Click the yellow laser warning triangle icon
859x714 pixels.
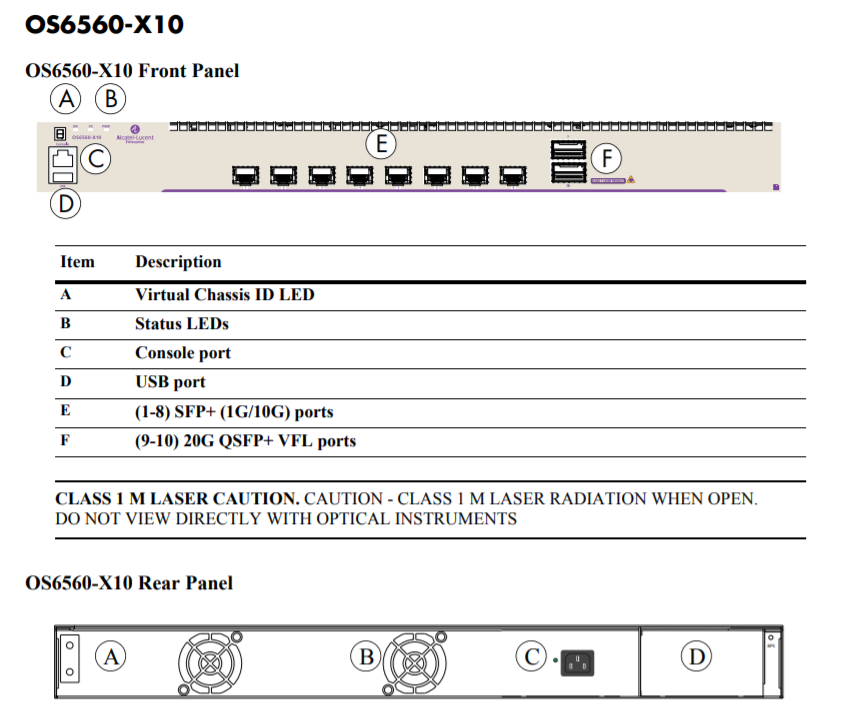click(x=631, y=179)
